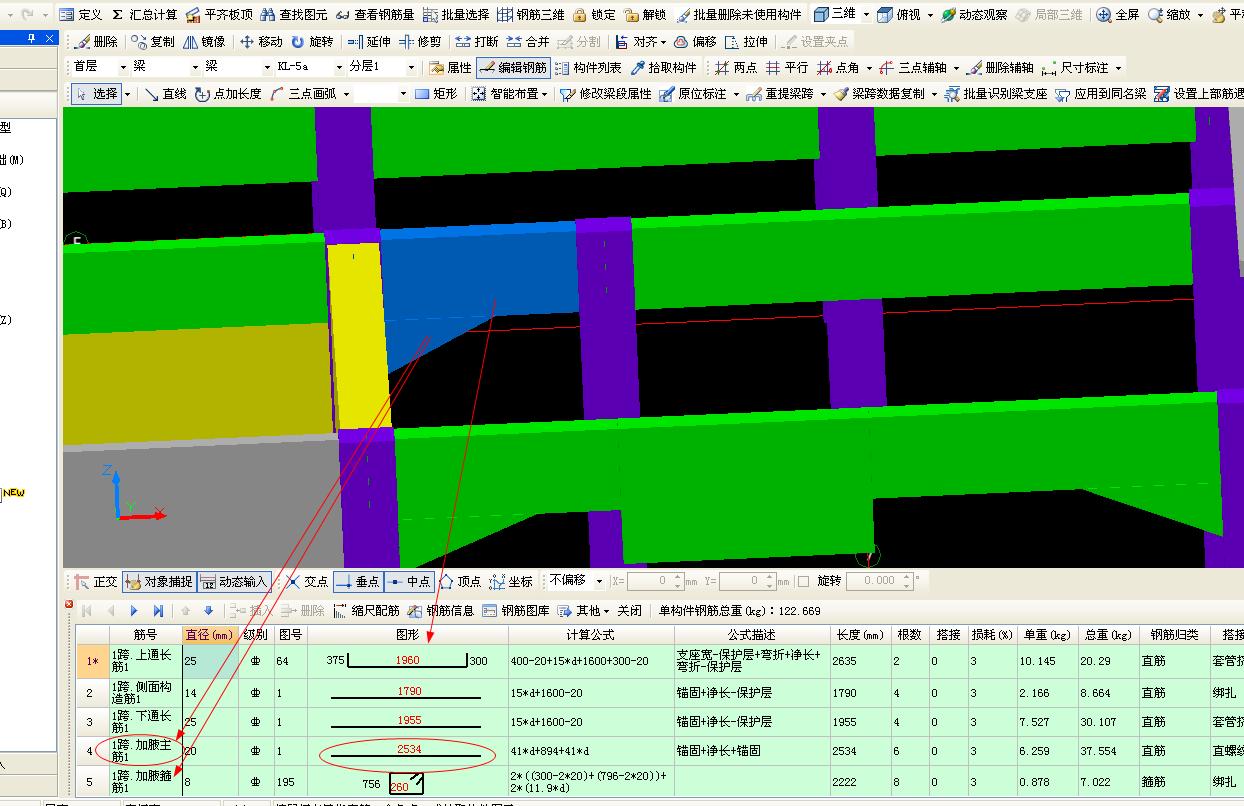The width and height of the screenshot is (1244, 806).
Task: Click the 矩形 rectangle tool
Action: [x=435, y=93]
